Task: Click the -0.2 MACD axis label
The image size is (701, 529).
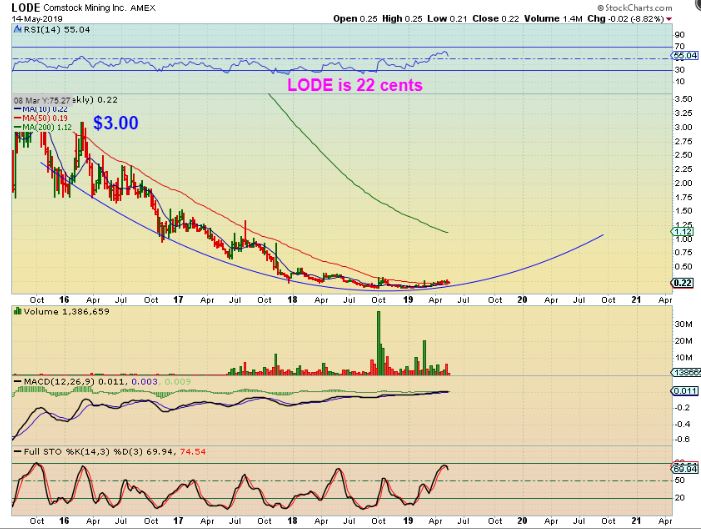Action: [682, 407]
